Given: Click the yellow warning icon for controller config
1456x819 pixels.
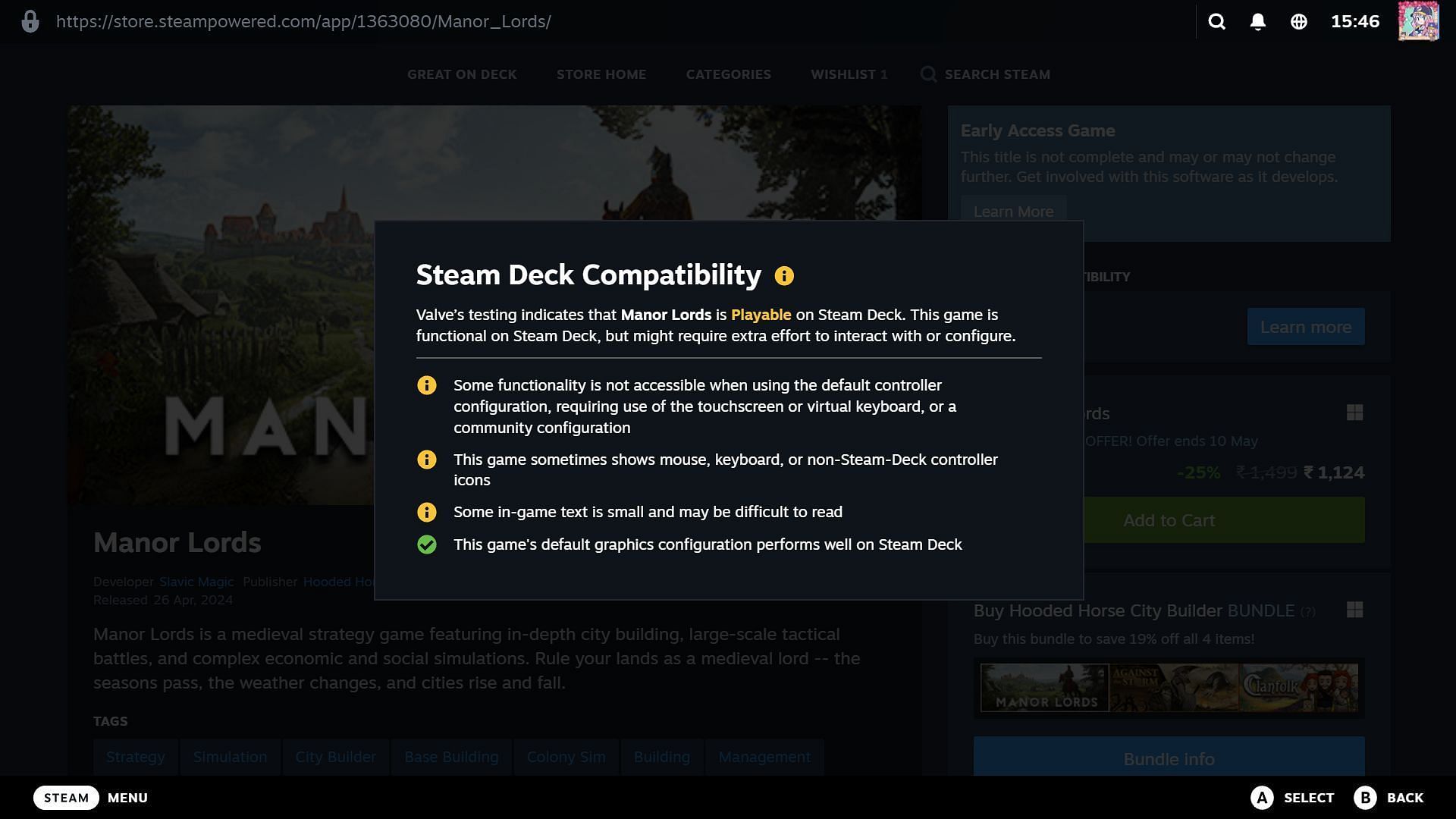Looking at the screenshot, I should (x=426, y=385).
